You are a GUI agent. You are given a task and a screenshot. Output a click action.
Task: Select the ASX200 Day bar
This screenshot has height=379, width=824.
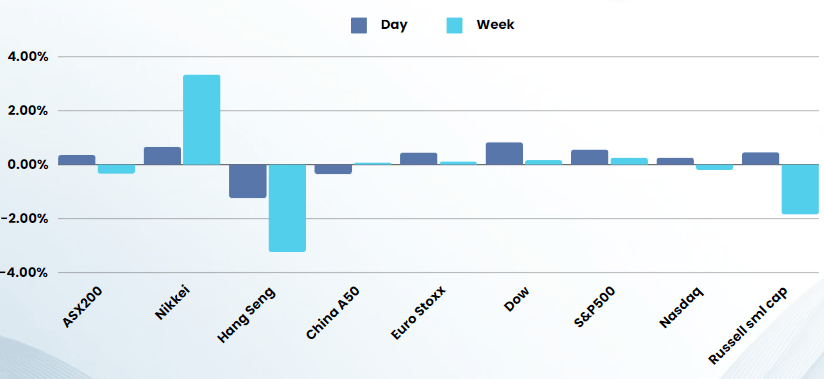pos(77,160)
